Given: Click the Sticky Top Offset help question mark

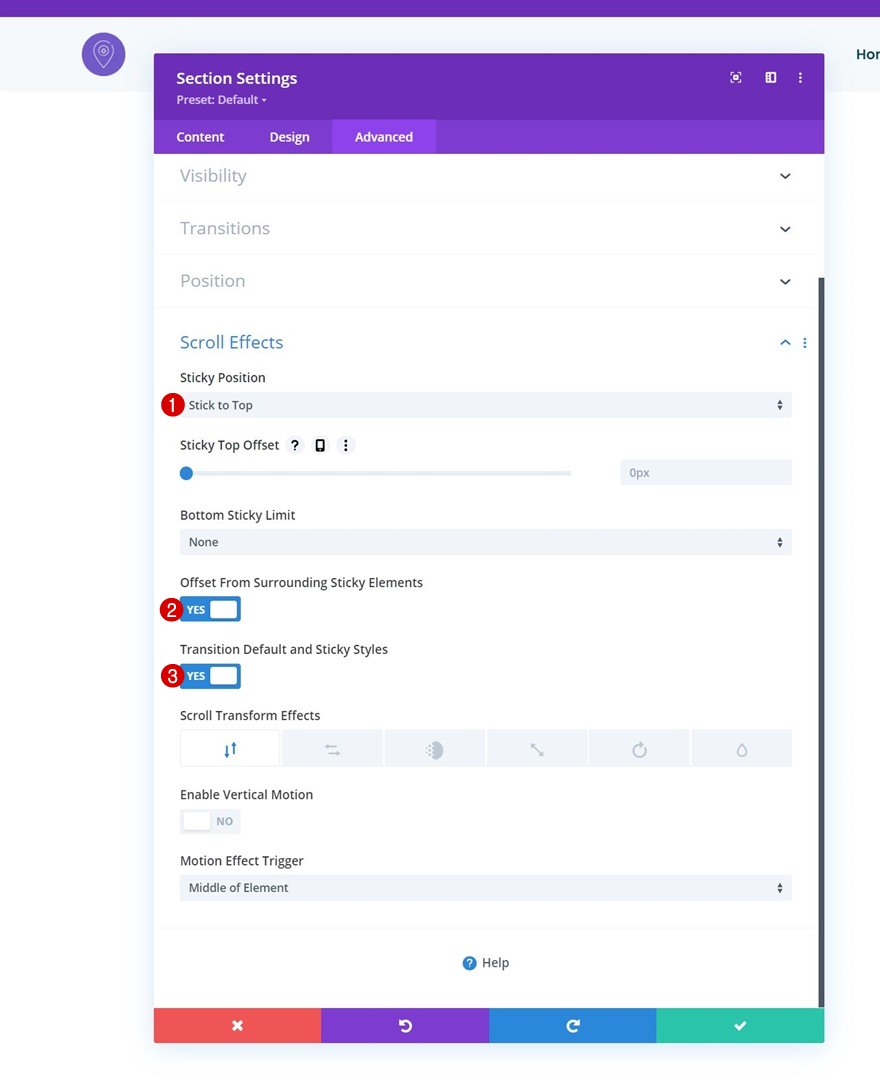Looking at the screenshot, I should [295, 445].
